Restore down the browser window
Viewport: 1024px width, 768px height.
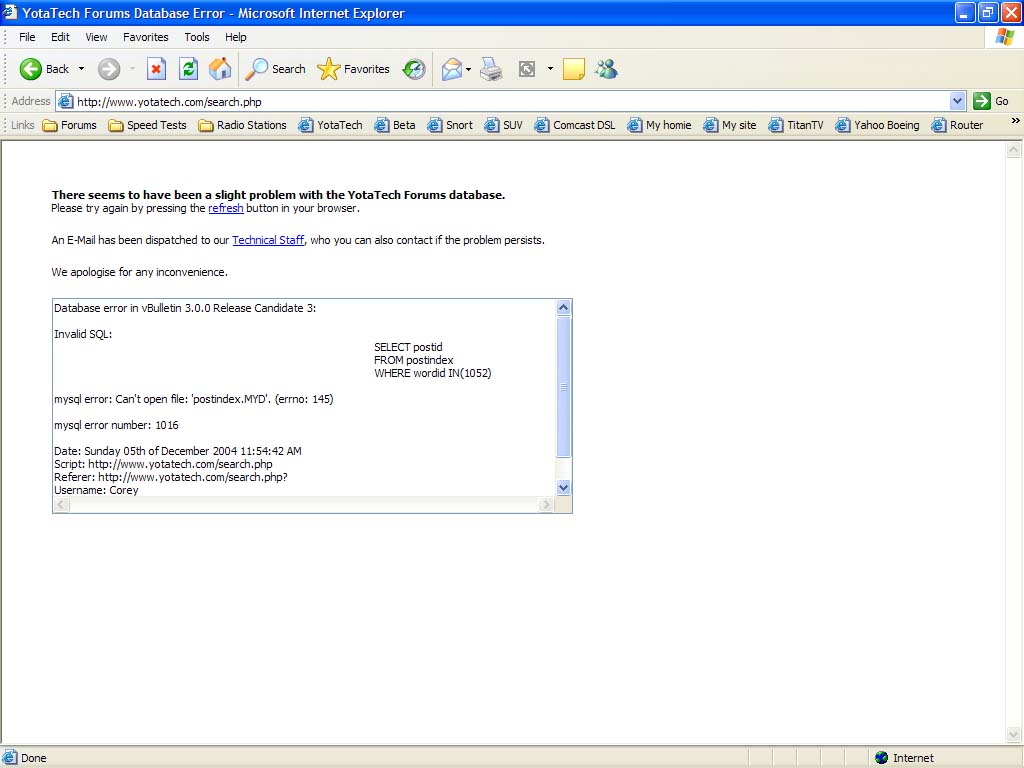(x=988, y=12)
